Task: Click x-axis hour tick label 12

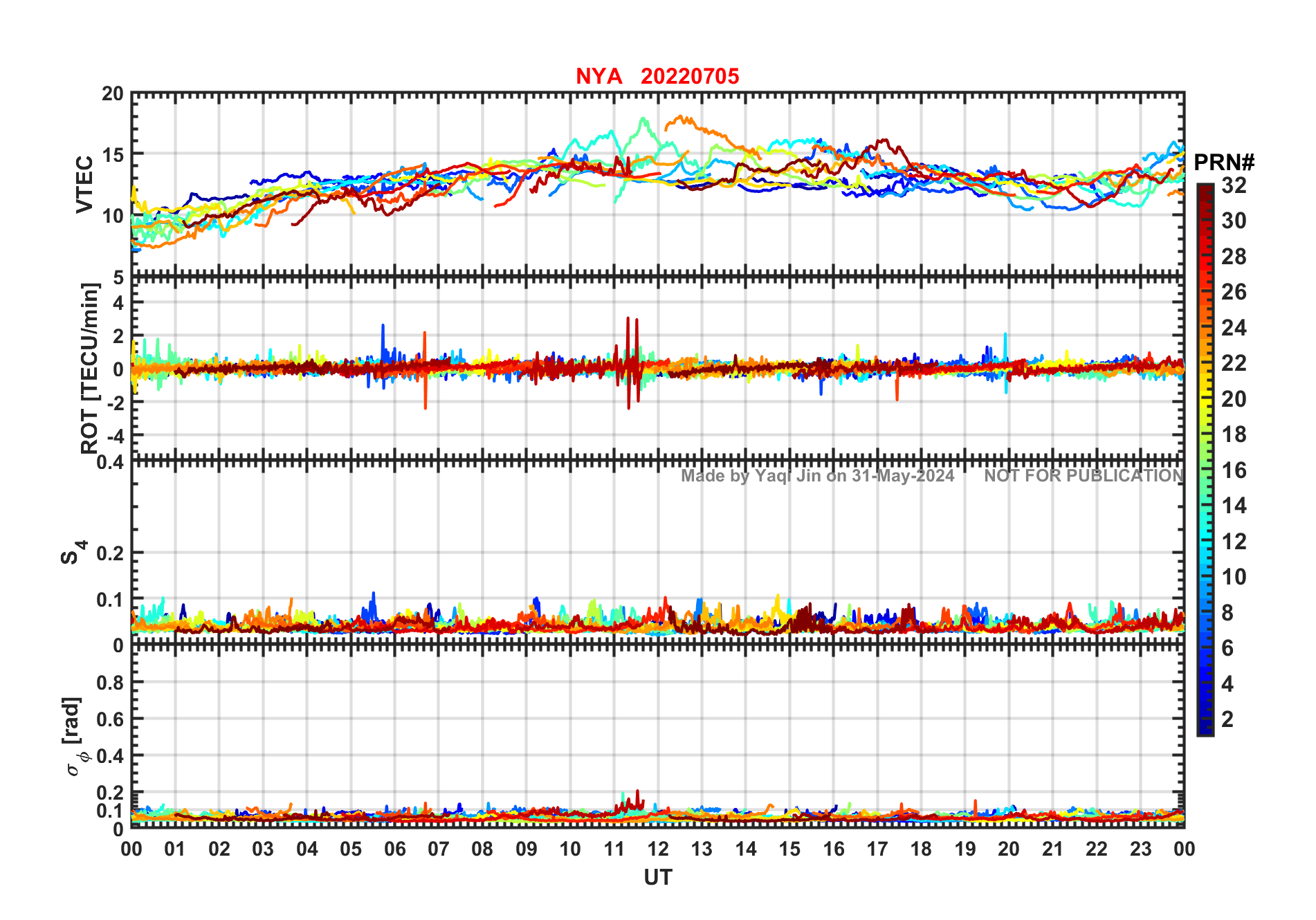Action: pos(658,849)
